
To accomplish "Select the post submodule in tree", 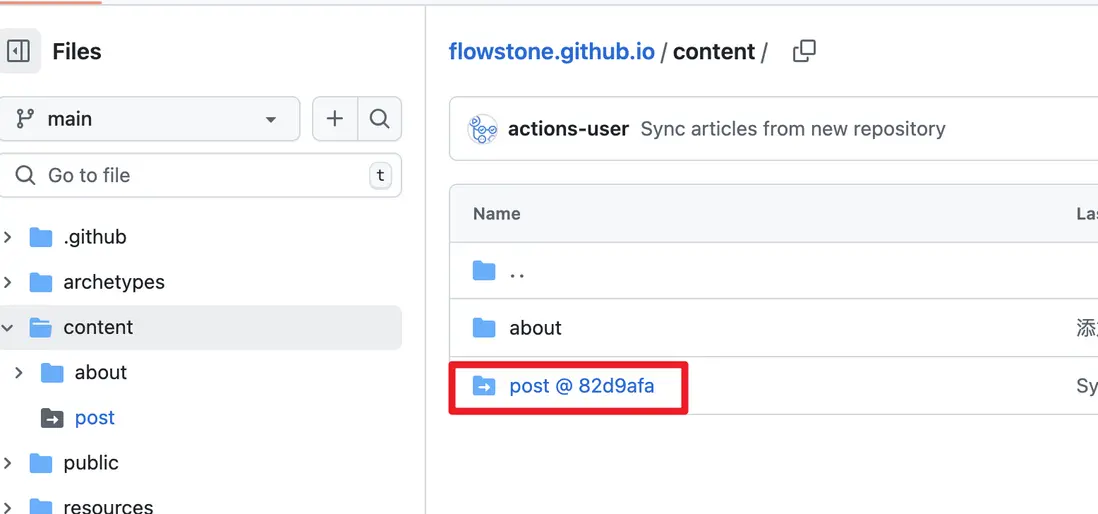I will pyautogui.click(x=95, y=418).
